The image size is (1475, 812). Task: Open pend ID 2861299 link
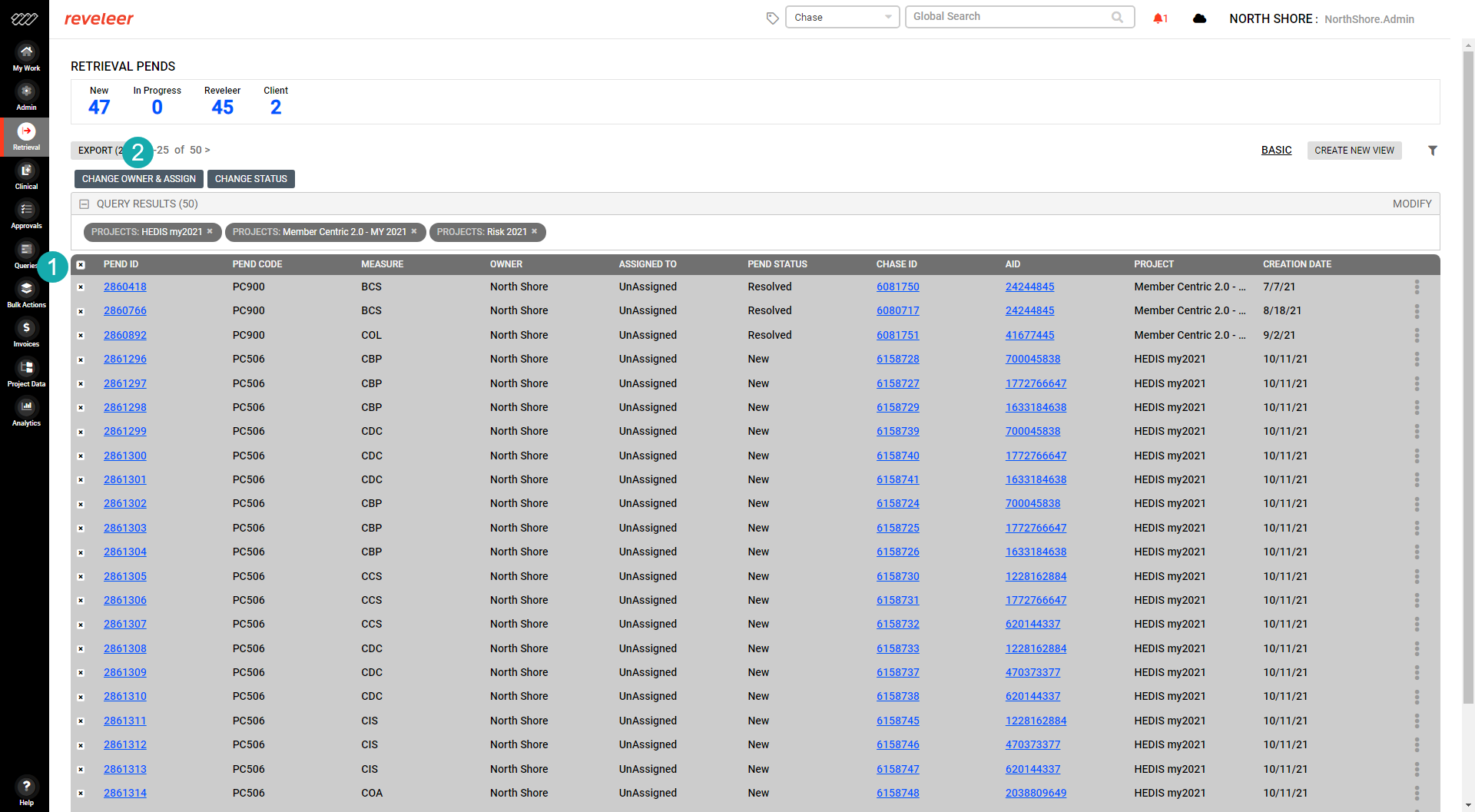(x=125, y=431)
